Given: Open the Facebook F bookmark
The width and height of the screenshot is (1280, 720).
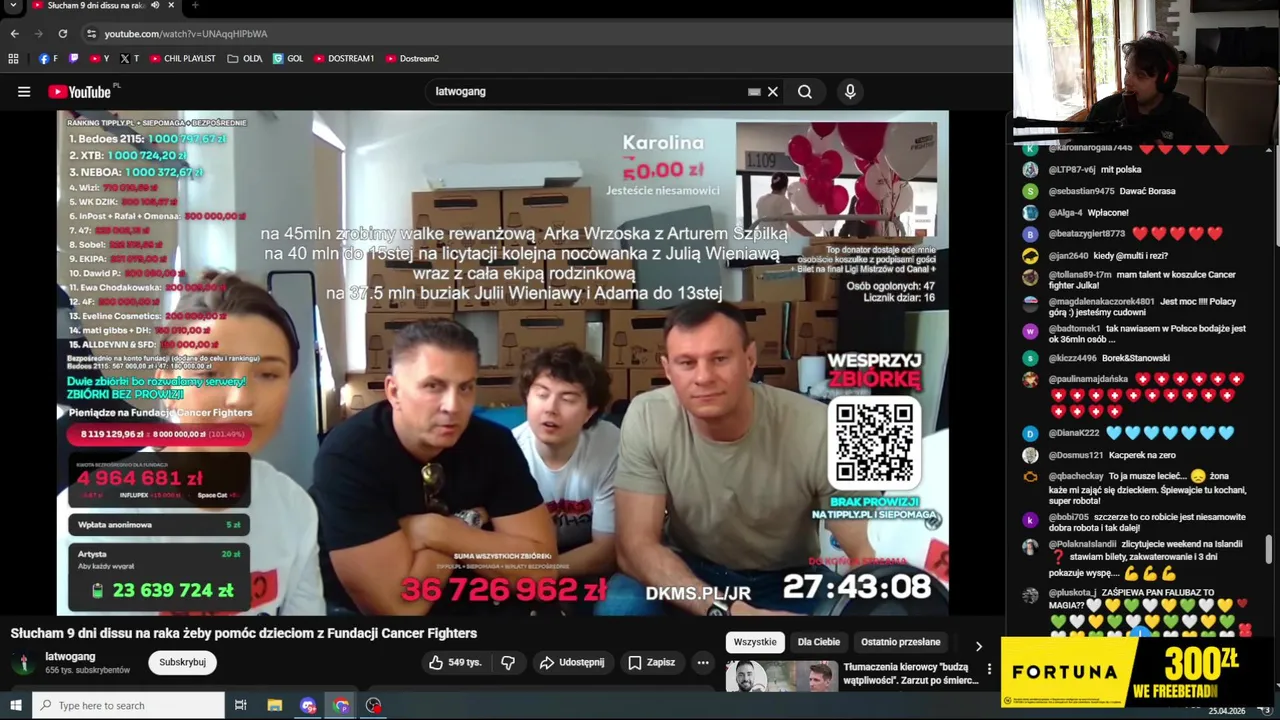Looking at the screenshot, I should point(48,59).
